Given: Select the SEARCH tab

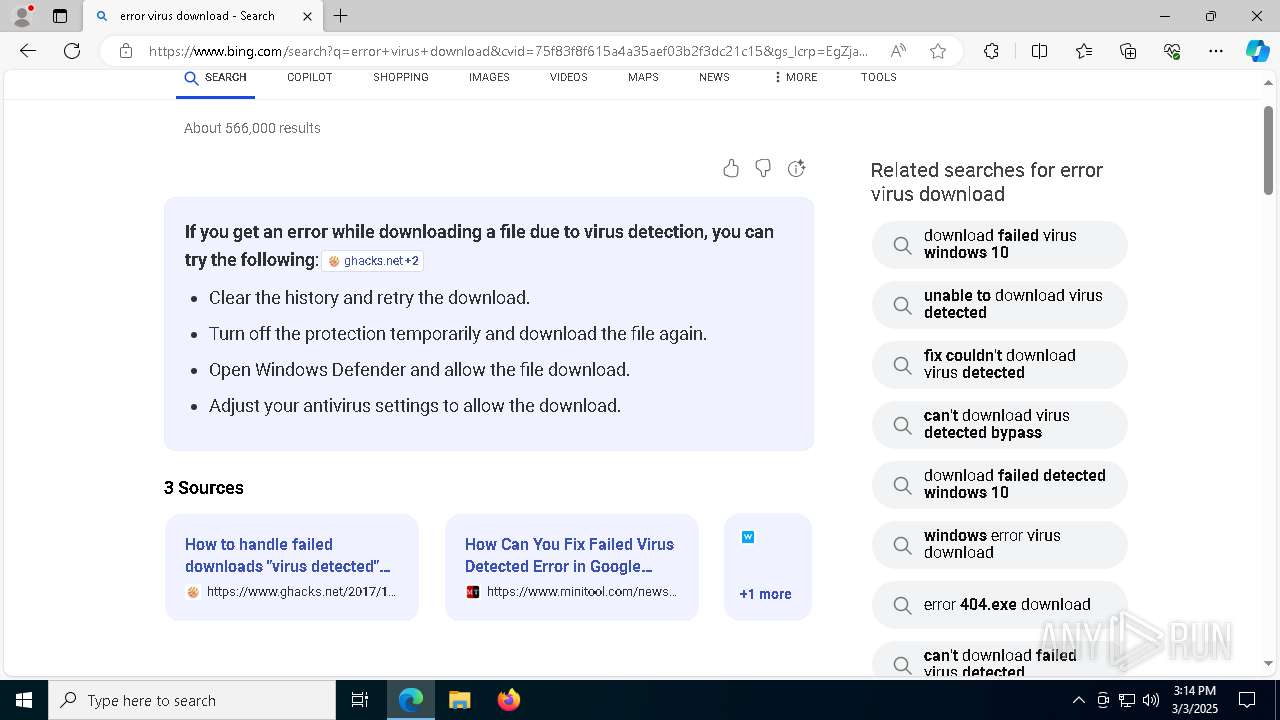Looking at the screenshot, I should [x=215, y=77].
